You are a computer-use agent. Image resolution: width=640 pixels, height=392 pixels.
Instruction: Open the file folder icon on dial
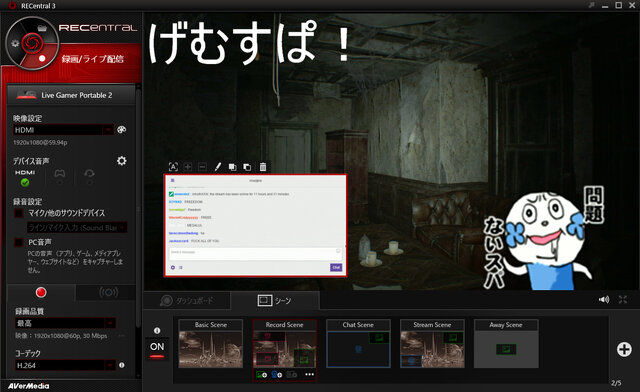click(42, 28)
